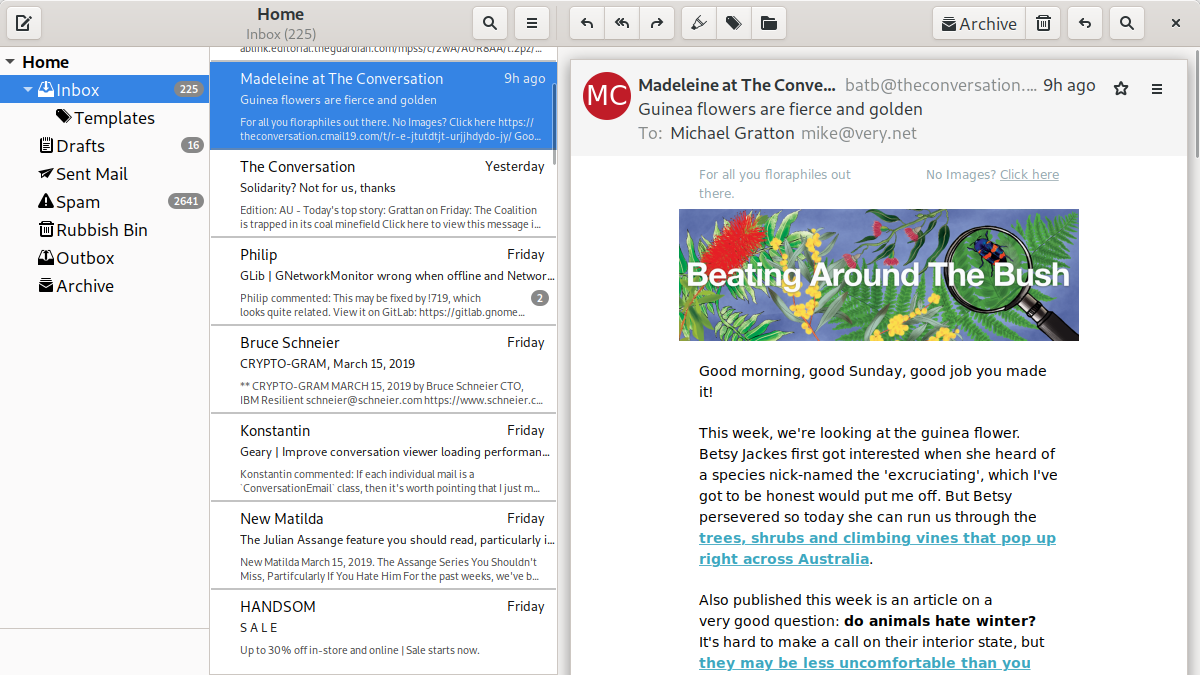Viewport: 1200px width, 675px height.
Task: Reply to Madeleine's conversation
Action: [586, 22]
